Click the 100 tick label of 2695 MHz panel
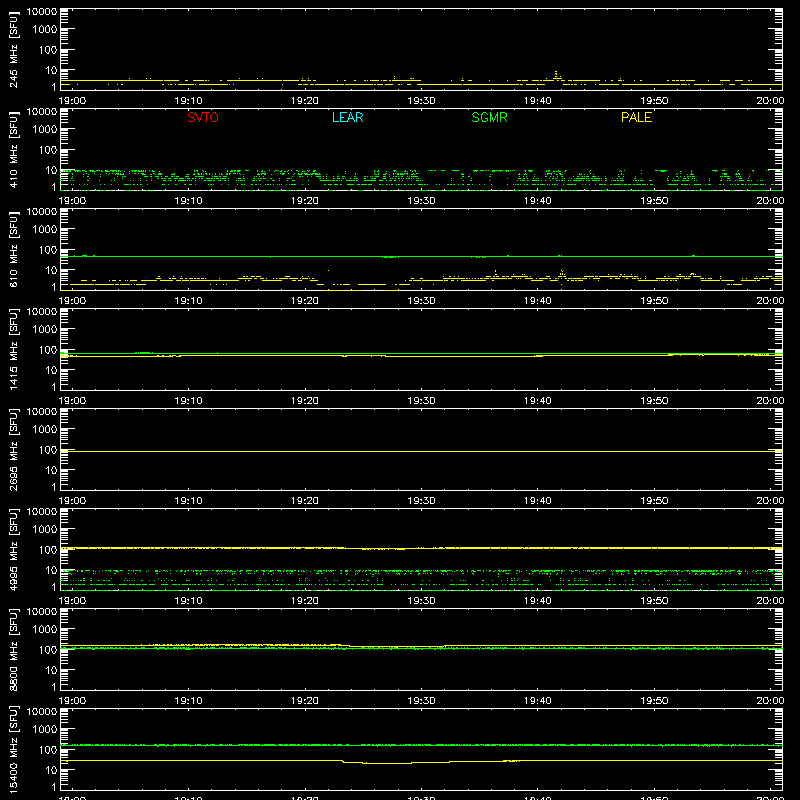 [x=48, y=450]
